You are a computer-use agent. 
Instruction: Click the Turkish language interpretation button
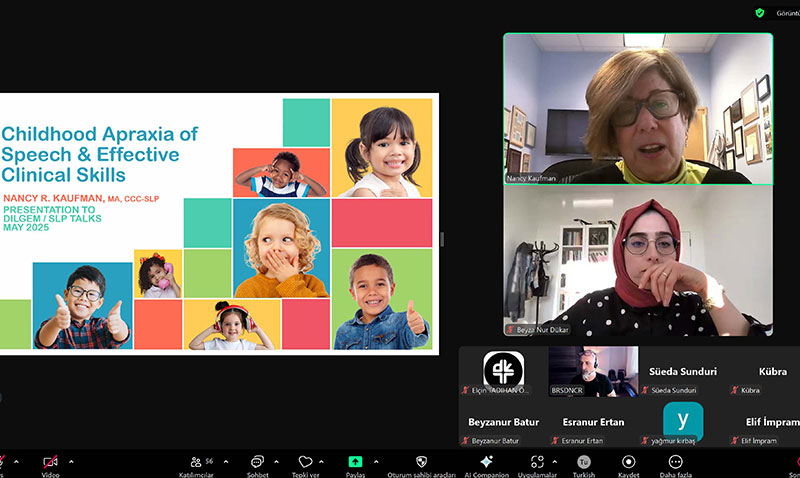coord(584,462)
